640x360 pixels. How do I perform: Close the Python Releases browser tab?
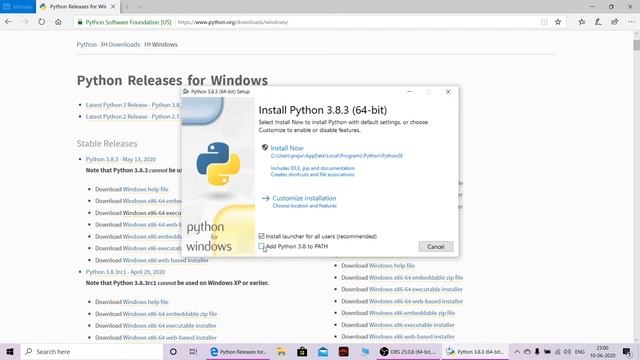click(113, 7)
